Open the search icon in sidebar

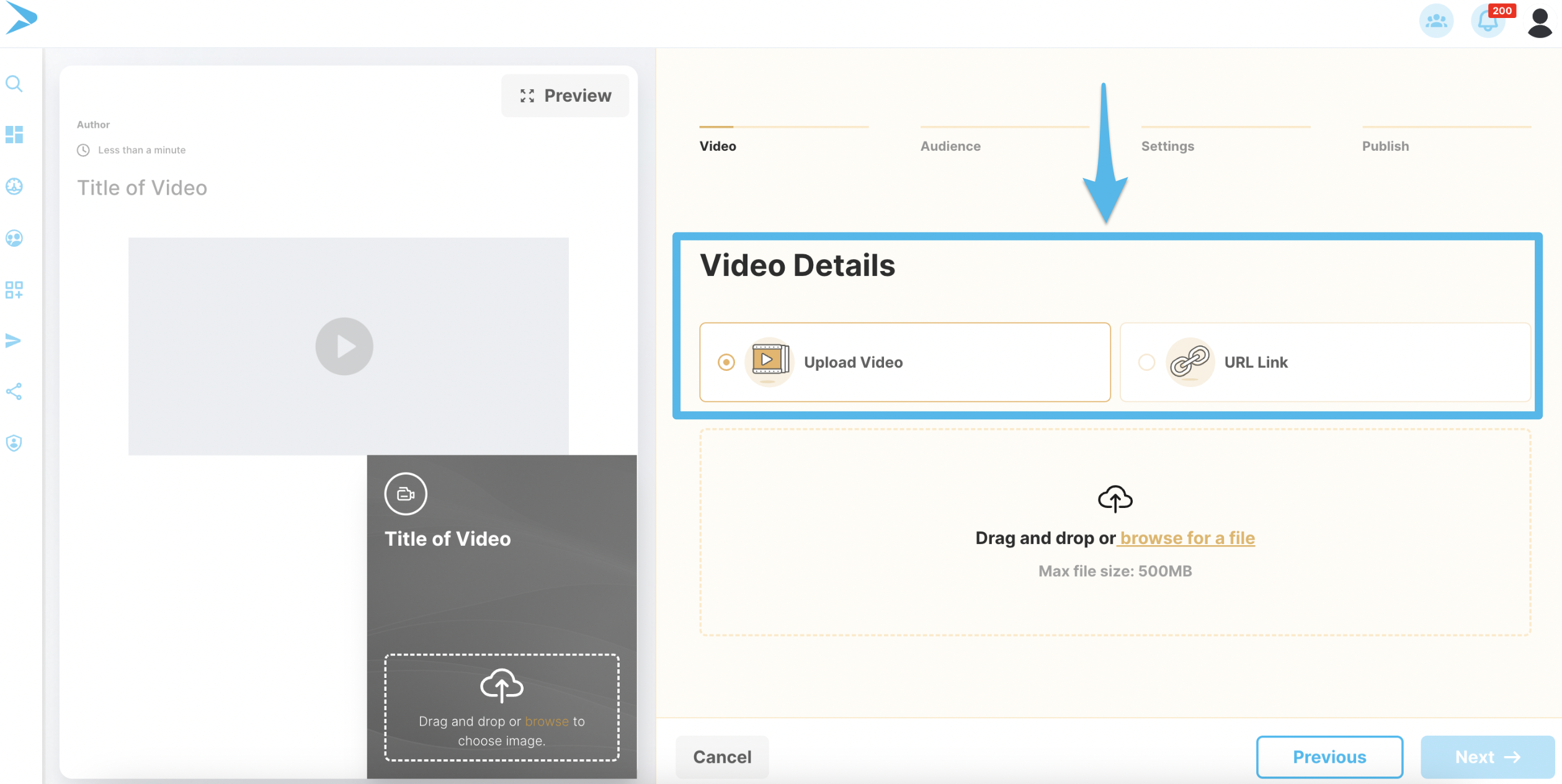pyautogui.click(x=14, y=84)
